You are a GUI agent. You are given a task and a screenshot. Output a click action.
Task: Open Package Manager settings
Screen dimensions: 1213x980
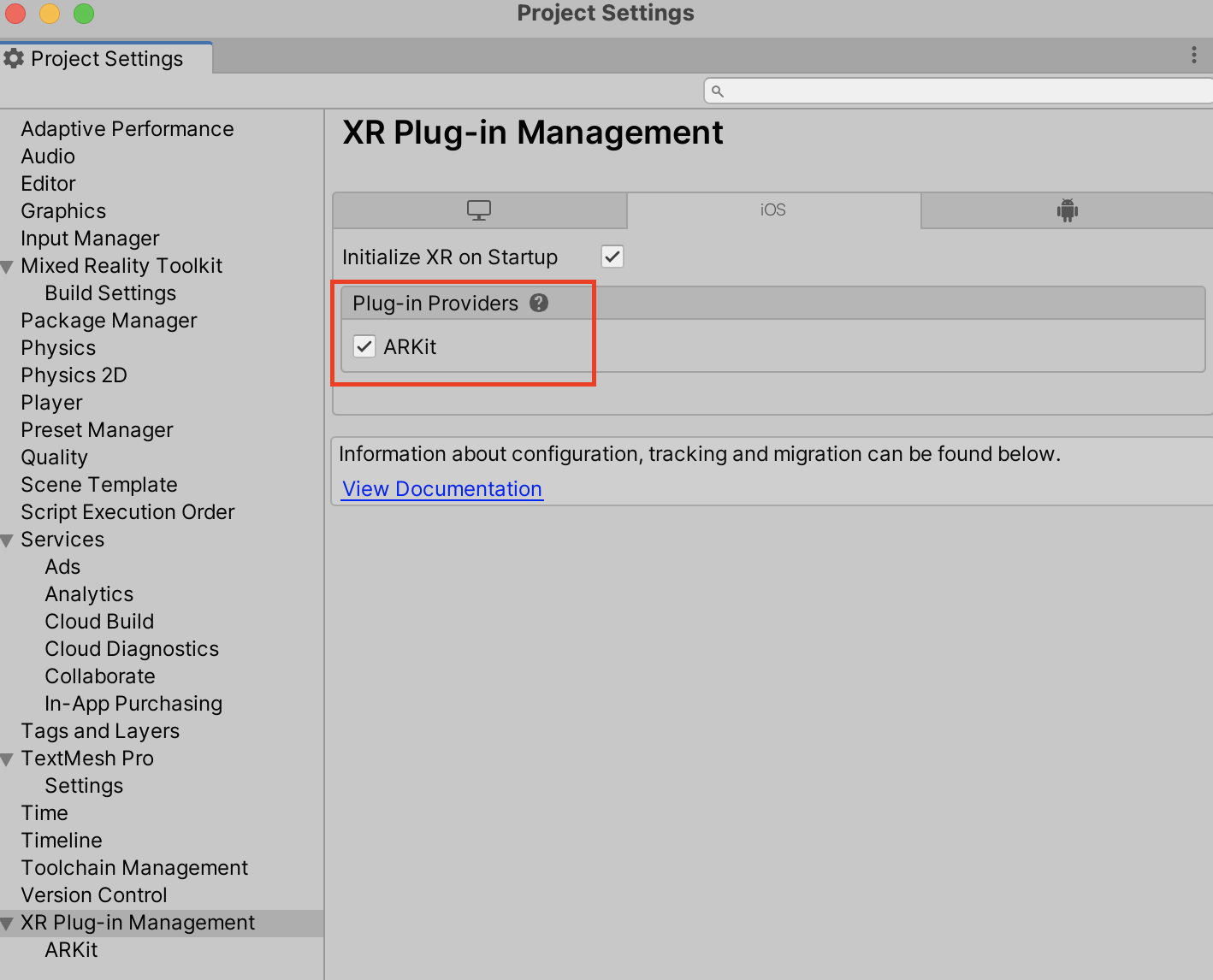tap(109, 321)
